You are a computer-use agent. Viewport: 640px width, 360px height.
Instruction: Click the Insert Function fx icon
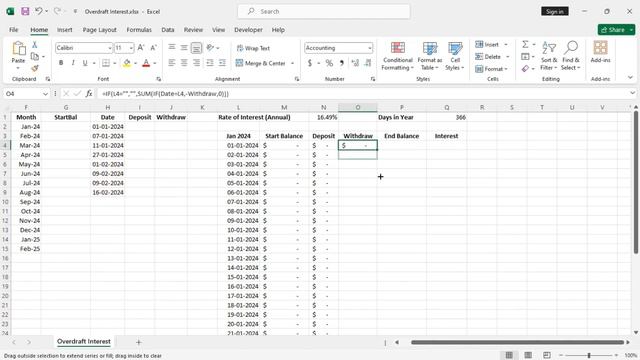[89, 93]
